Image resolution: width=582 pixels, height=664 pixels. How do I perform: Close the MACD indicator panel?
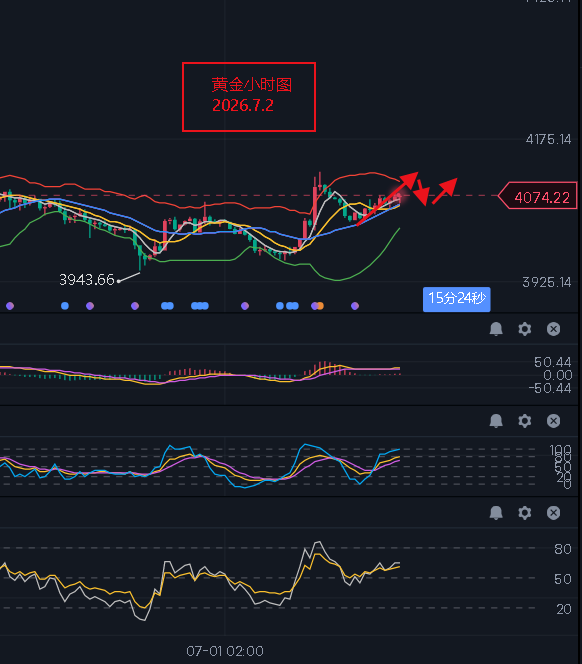(x=554, y=329)
